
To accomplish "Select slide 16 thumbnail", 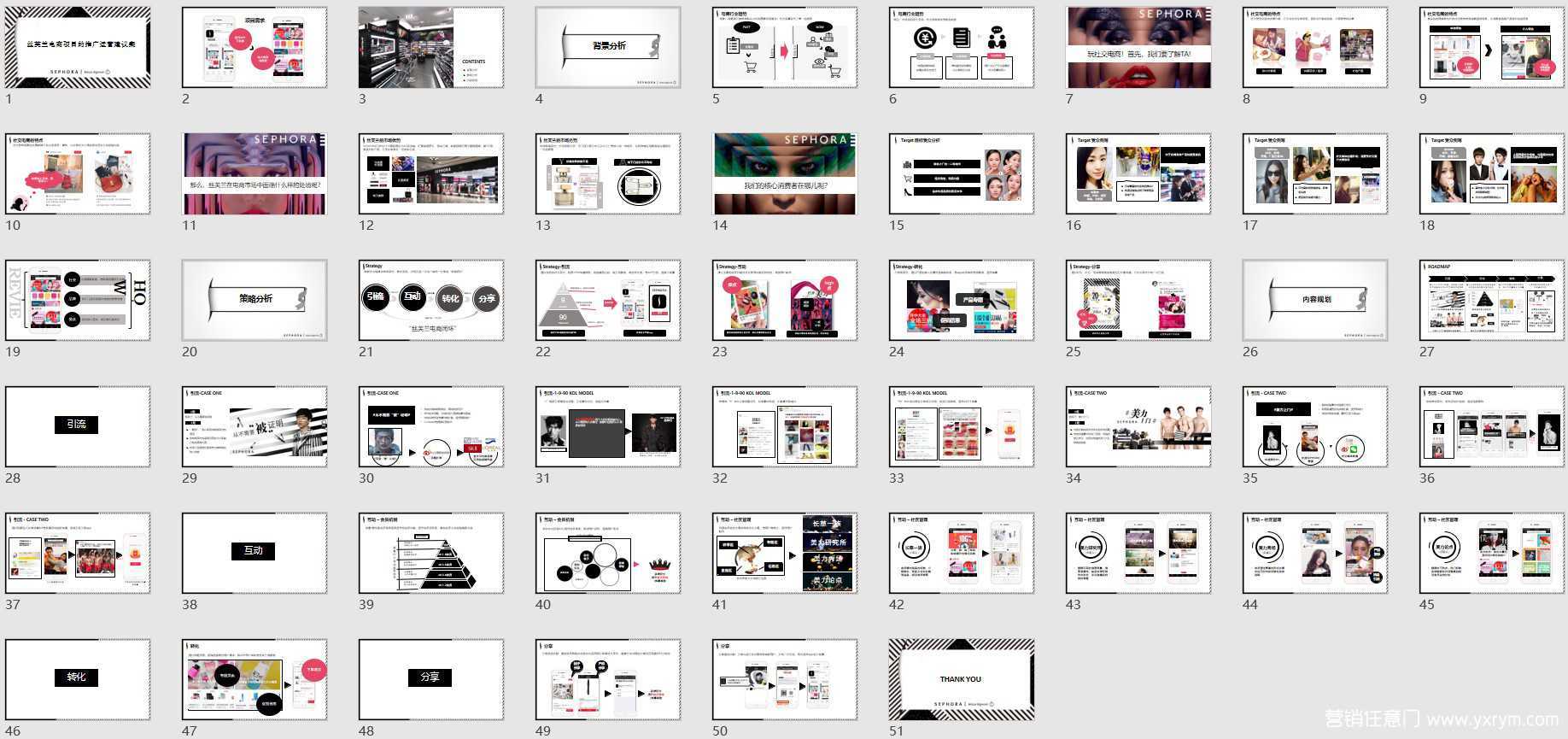I will point(1138,173).
